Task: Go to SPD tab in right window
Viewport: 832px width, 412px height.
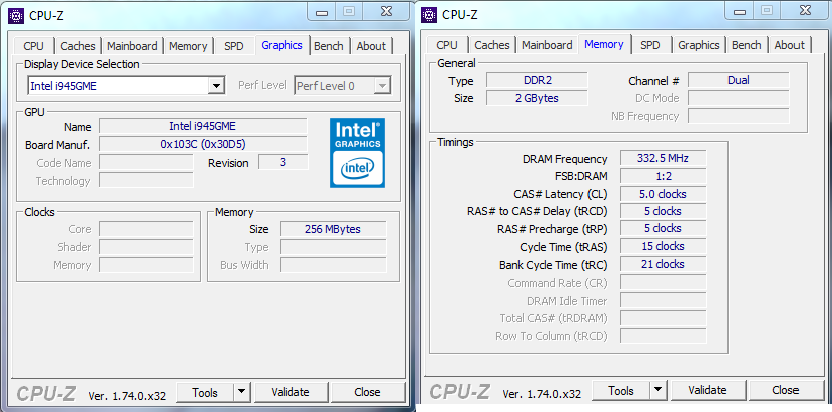Action: click(x=650, y=45)
